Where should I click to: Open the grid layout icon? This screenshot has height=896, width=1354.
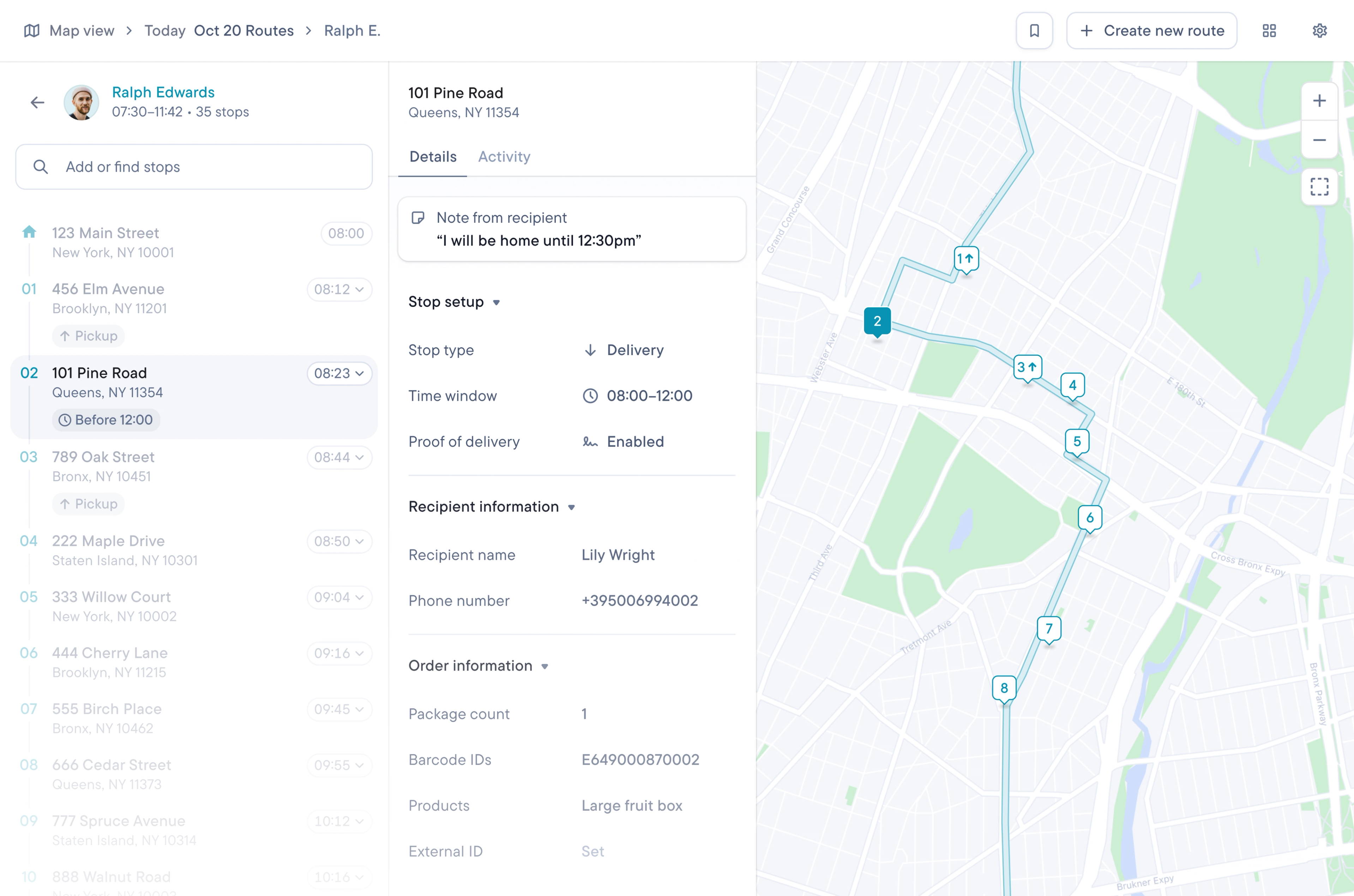point(1269,31)
